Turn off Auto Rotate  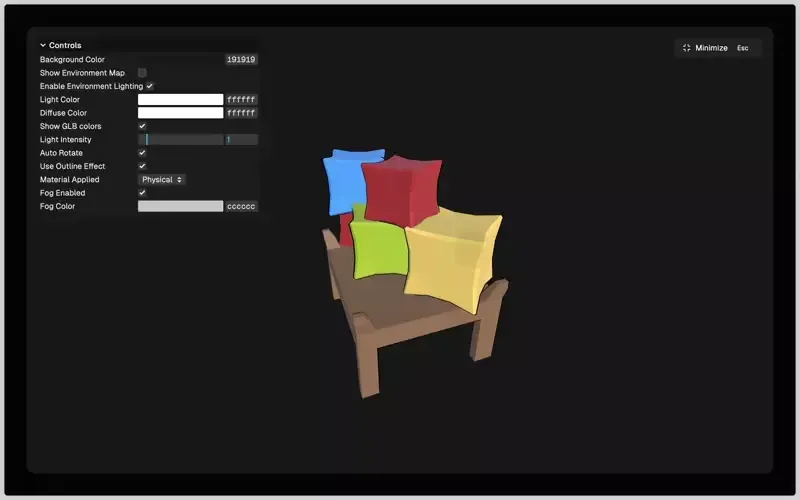point(142,153)
